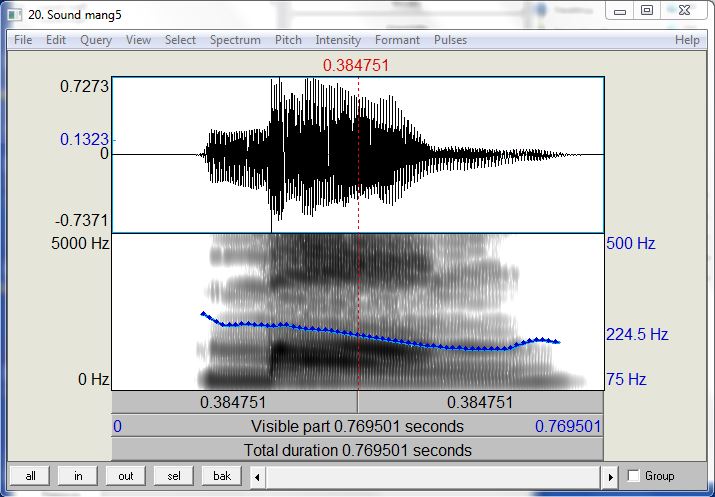Click the 0.7273 amplitude maximum label
715x497 pixels.
(84, 86)
